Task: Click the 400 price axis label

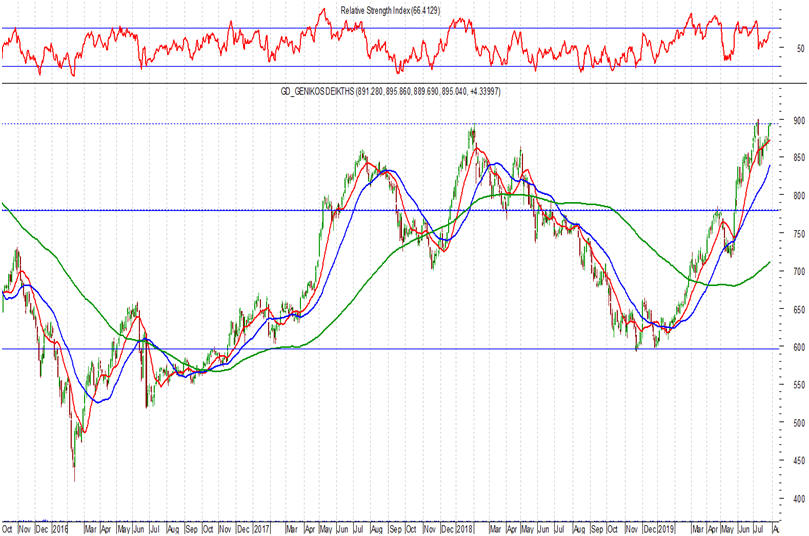Action: (x=799, y=499)
